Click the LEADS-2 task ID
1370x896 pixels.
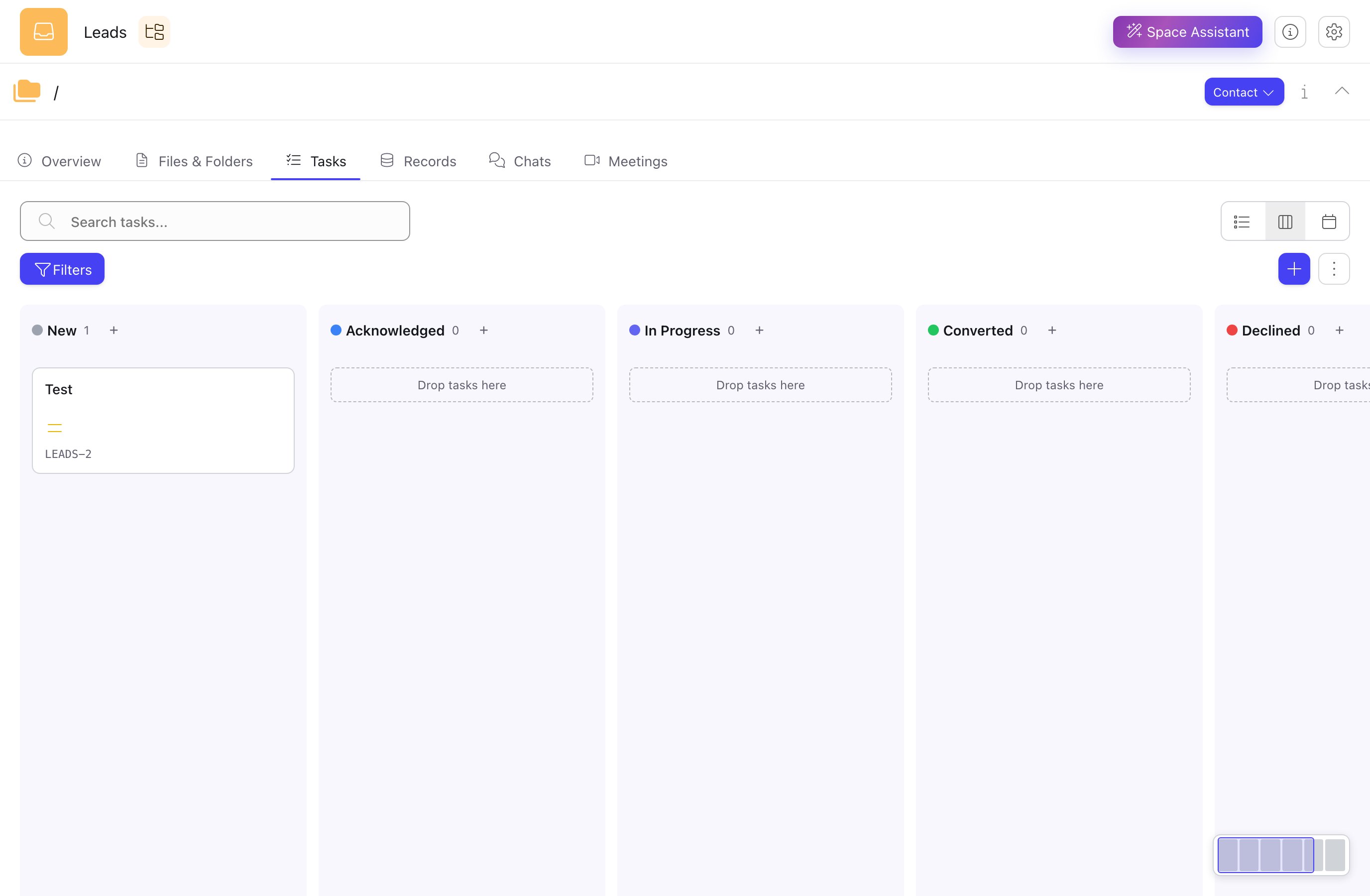68,454
